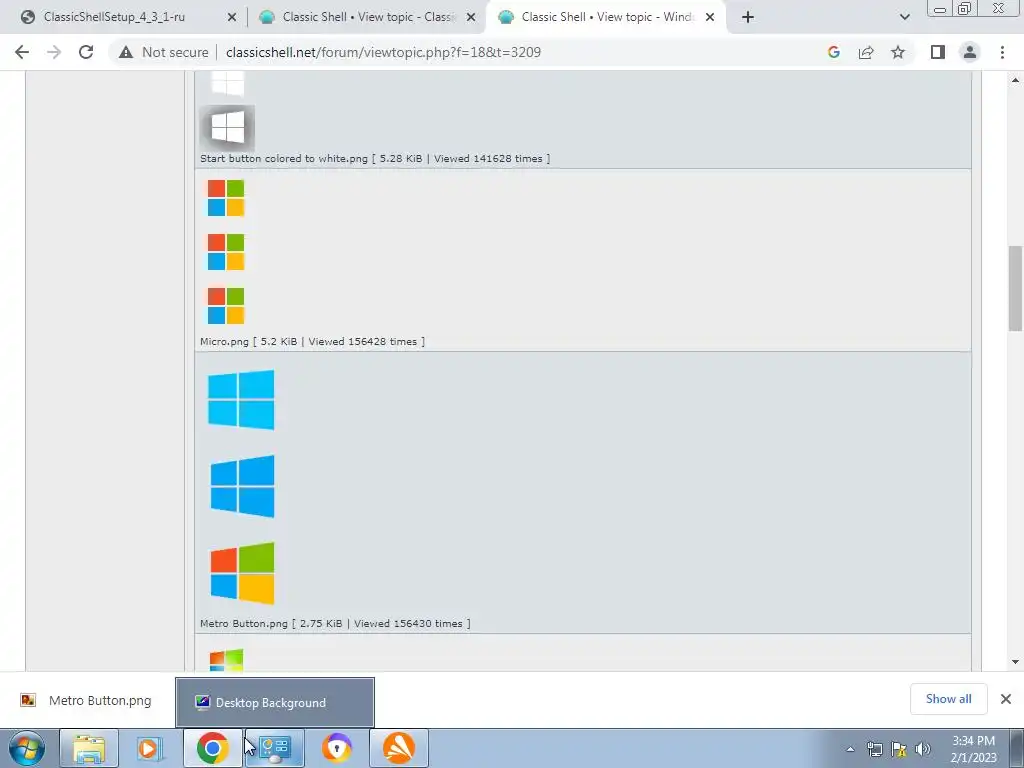Select the Desktop Background taskbar preview

tap(275, 703)
